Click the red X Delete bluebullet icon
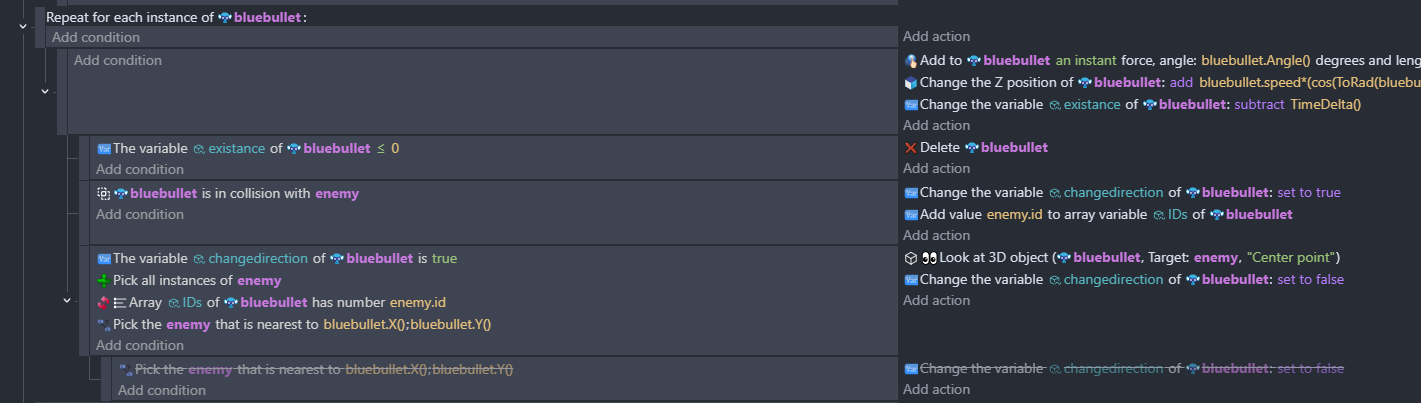This screenshot has height=403, width=1421. coord(910,148)
